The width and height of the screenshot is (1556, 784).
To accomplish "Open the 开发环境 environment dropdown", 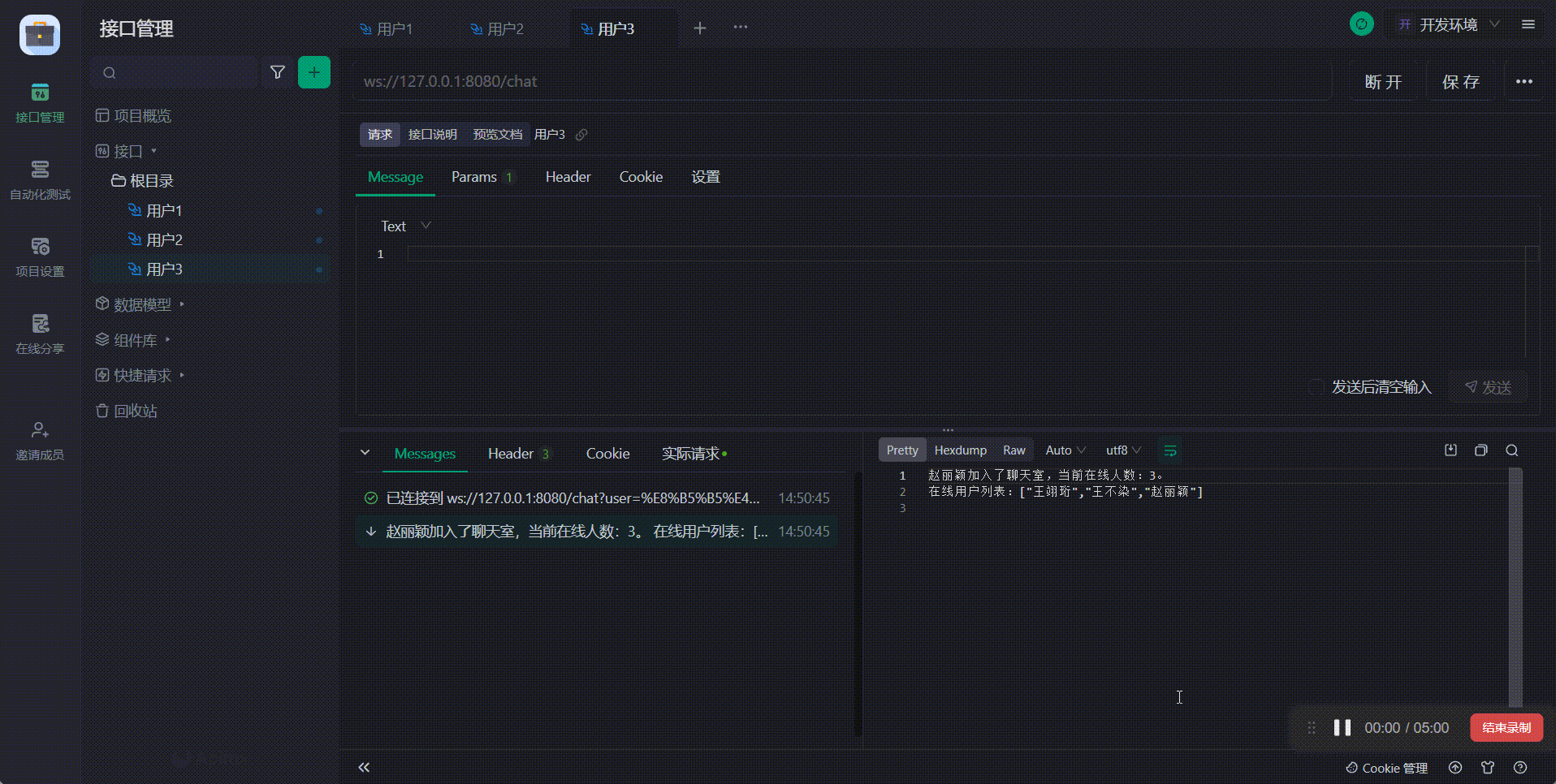I will (1449, 24).
